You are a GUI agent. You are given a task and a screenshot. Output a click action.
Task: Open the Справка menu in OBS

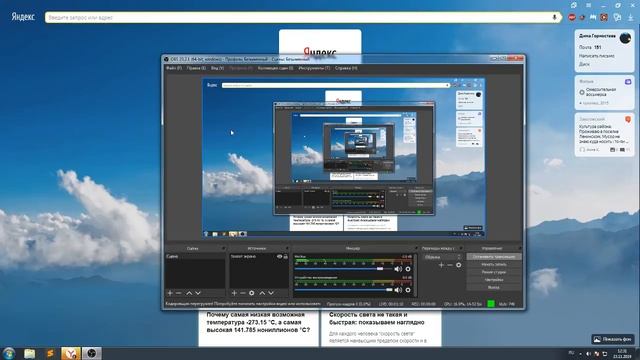pyautogui.click(x=346, y=68)
